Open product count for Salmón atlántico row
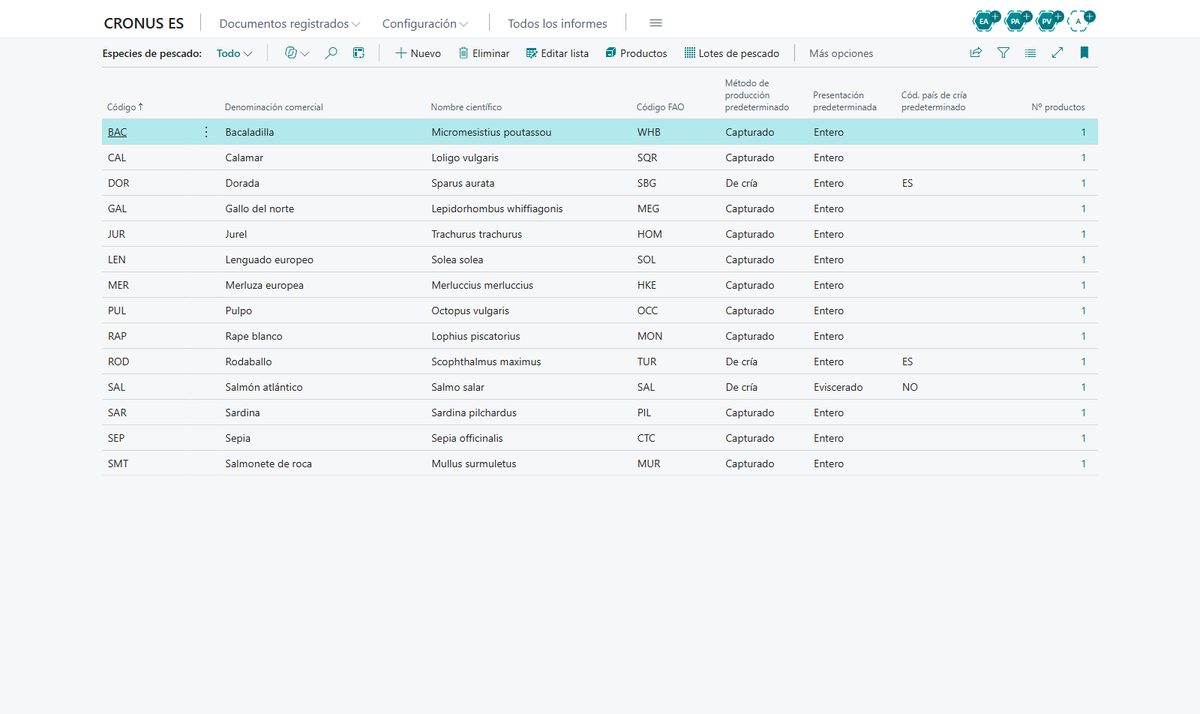The width and height of the screenshot is (1200, 714). tap(1083, 387)
